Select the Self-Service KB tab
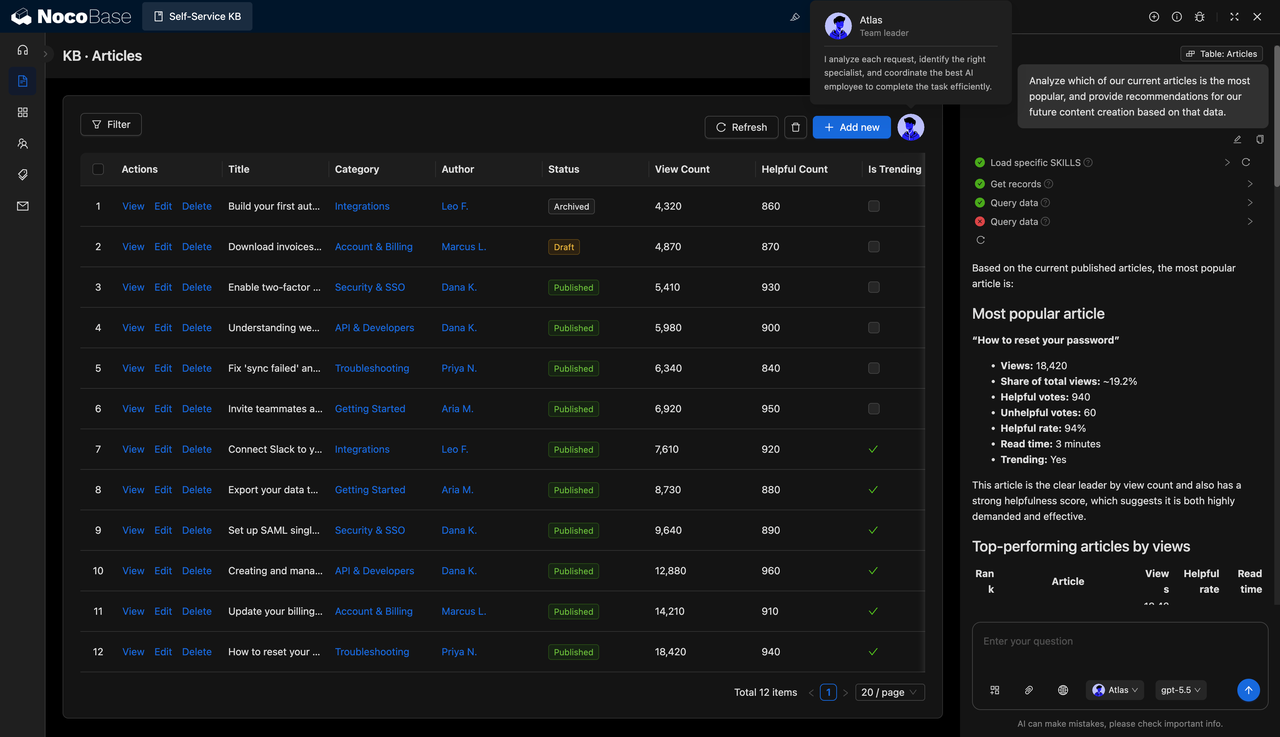This screenshot has width=1280, height=737. pyautogui.click(x=197, y=17)
